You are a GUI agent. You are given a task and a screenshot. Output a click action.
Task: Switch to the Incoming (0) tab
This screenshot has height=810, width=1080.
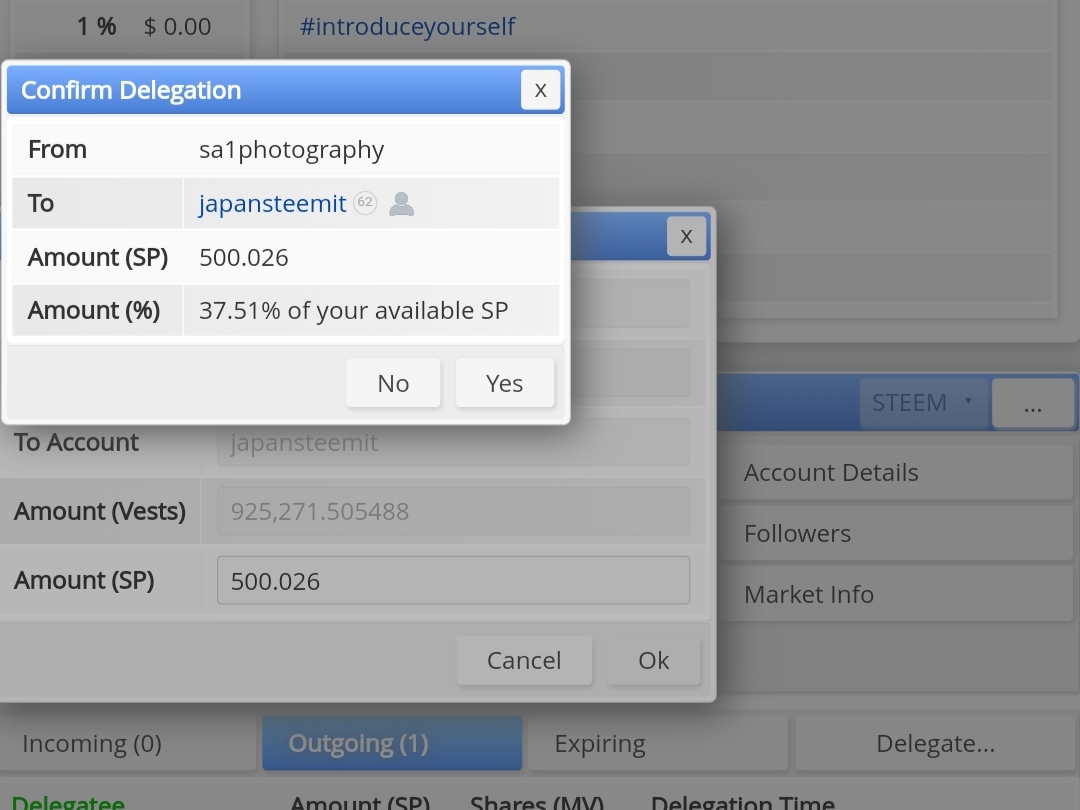pos(128,743)
